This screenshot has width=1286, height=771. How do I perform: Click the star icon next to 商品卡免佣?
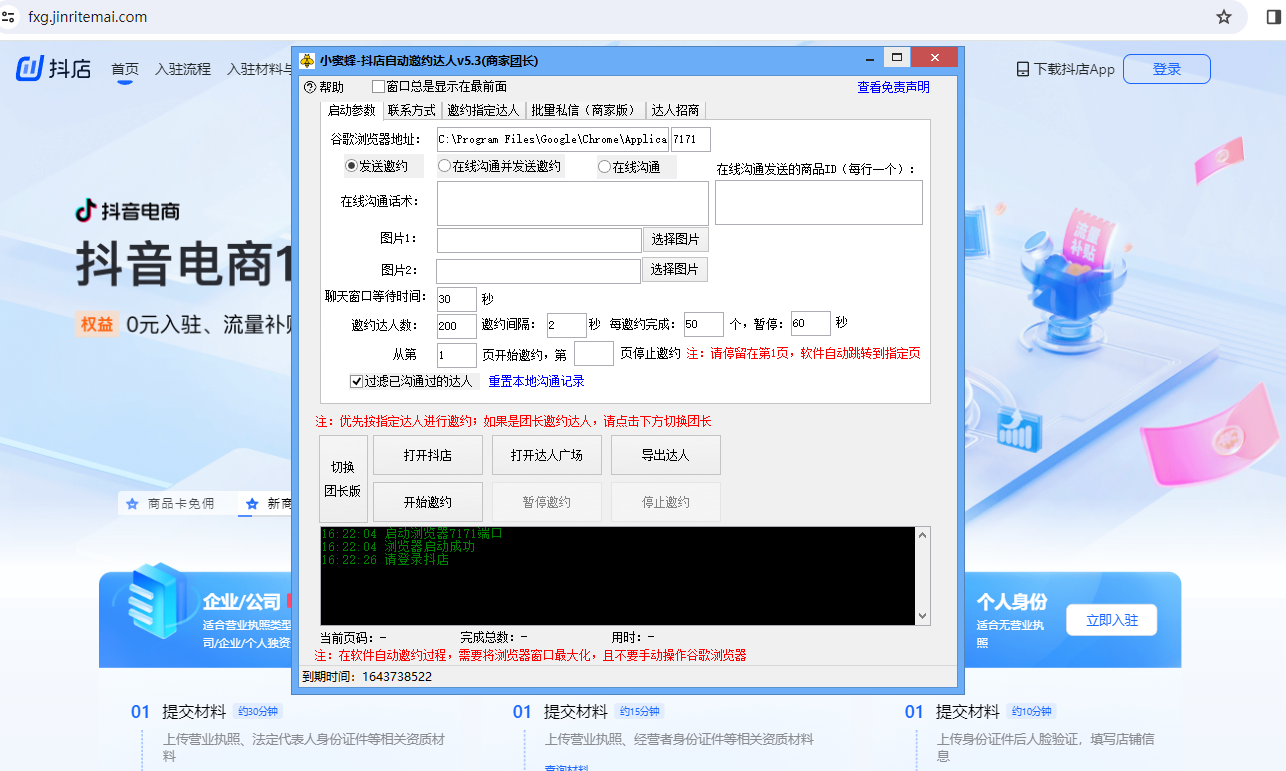pyautogui.click(x=132, y=504)
